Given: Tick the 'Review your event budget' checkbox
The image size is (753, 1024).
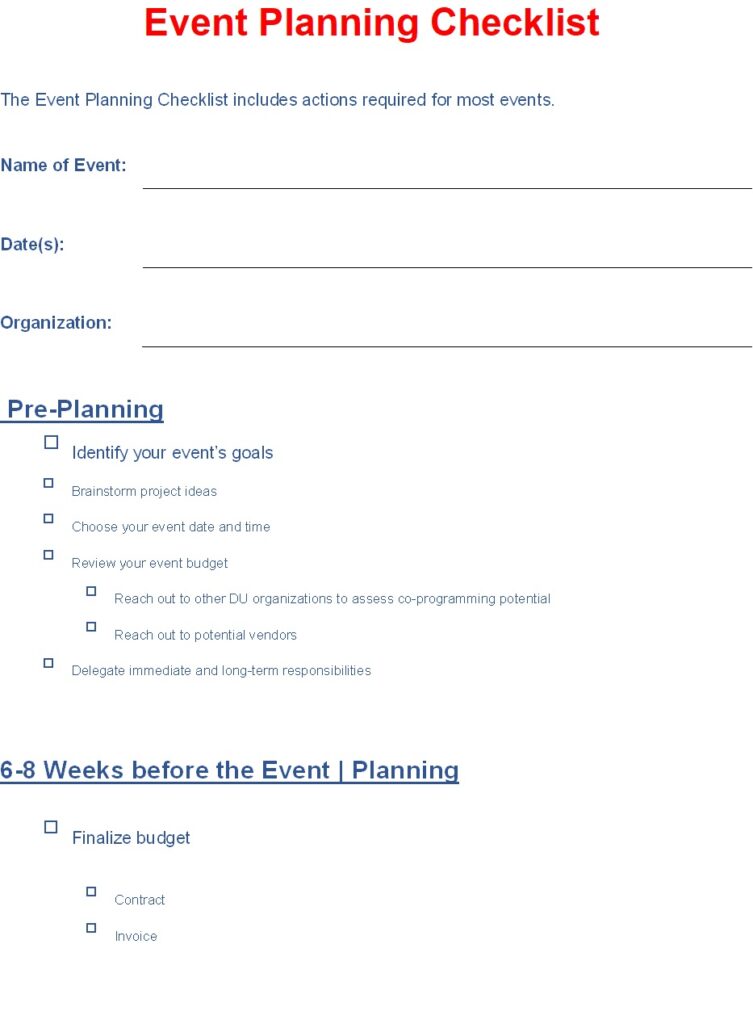Looking at the screenshot, I should coord(48,555).
